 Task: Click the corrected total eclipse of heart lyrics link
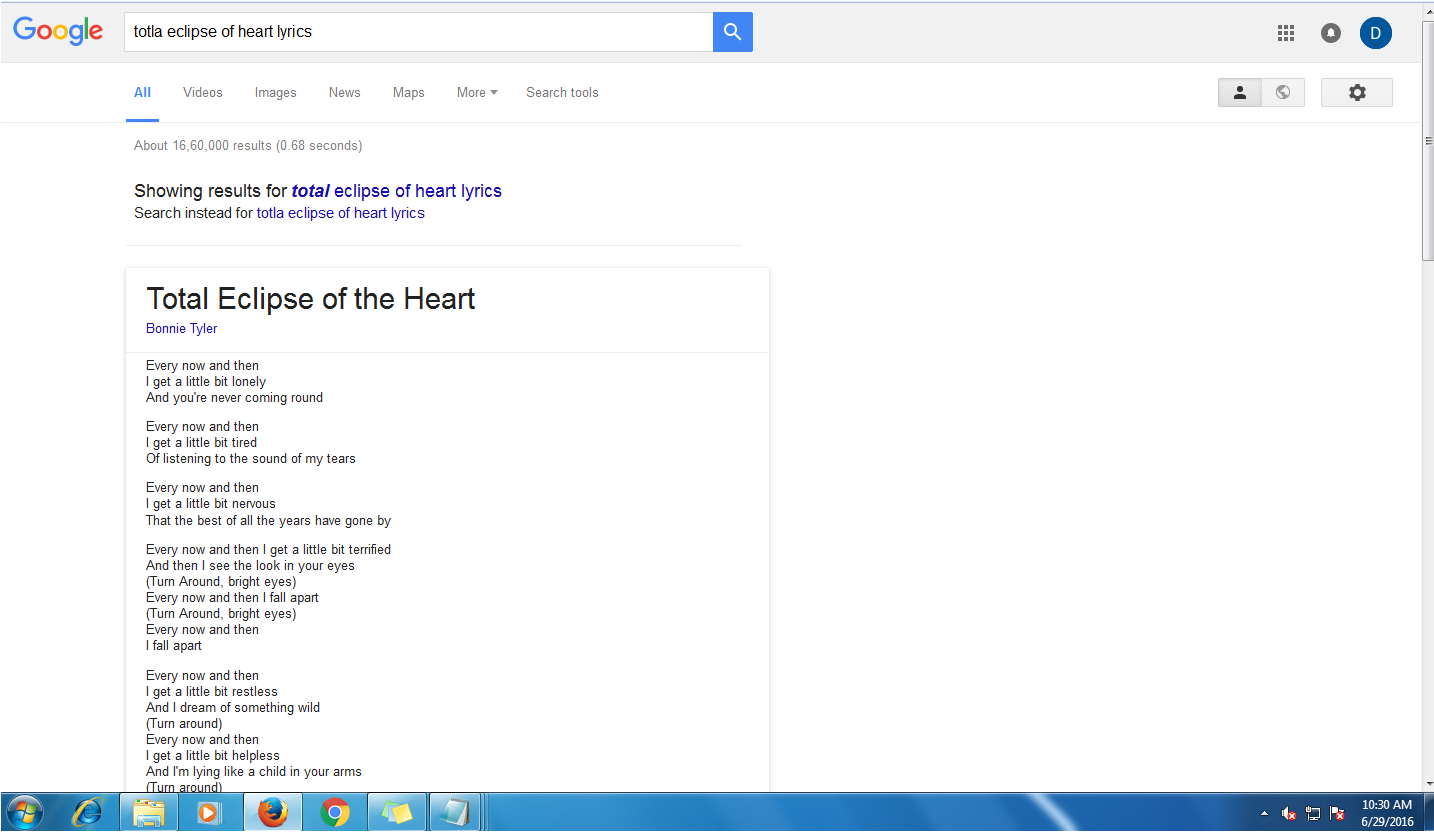point(397,190)
